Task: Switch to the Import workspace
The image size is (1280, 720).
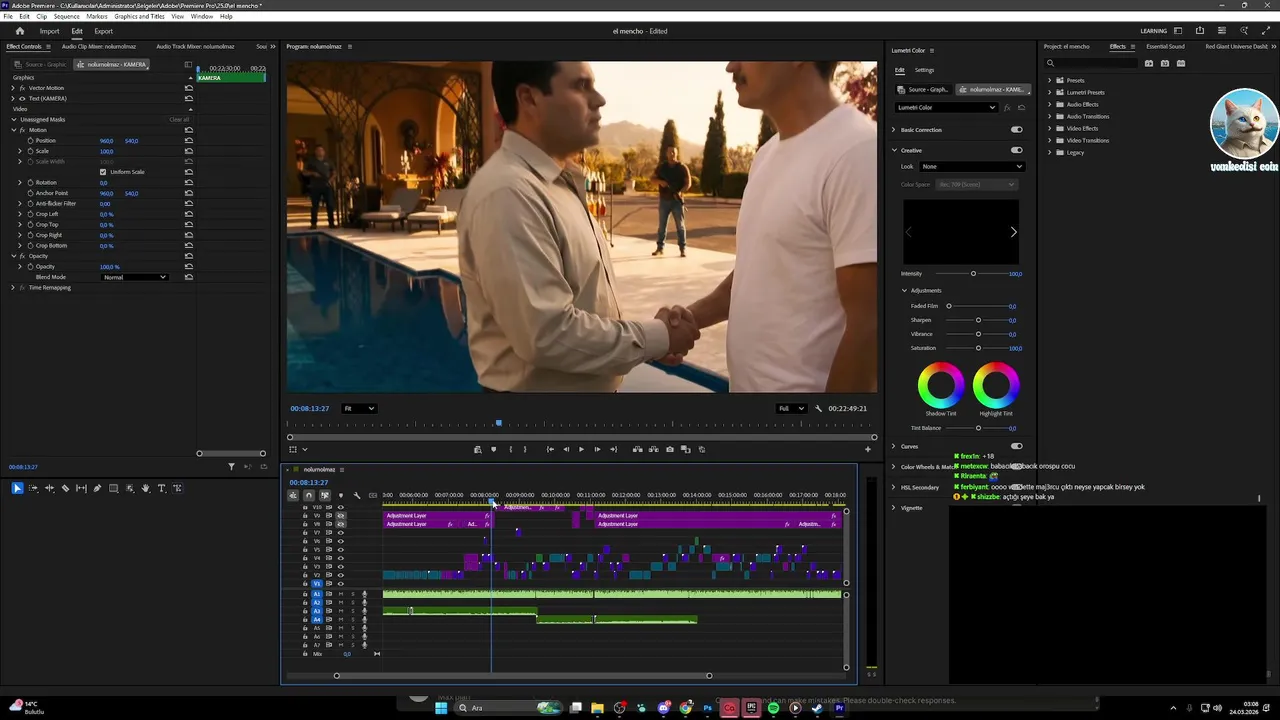Action: point(49,31)
